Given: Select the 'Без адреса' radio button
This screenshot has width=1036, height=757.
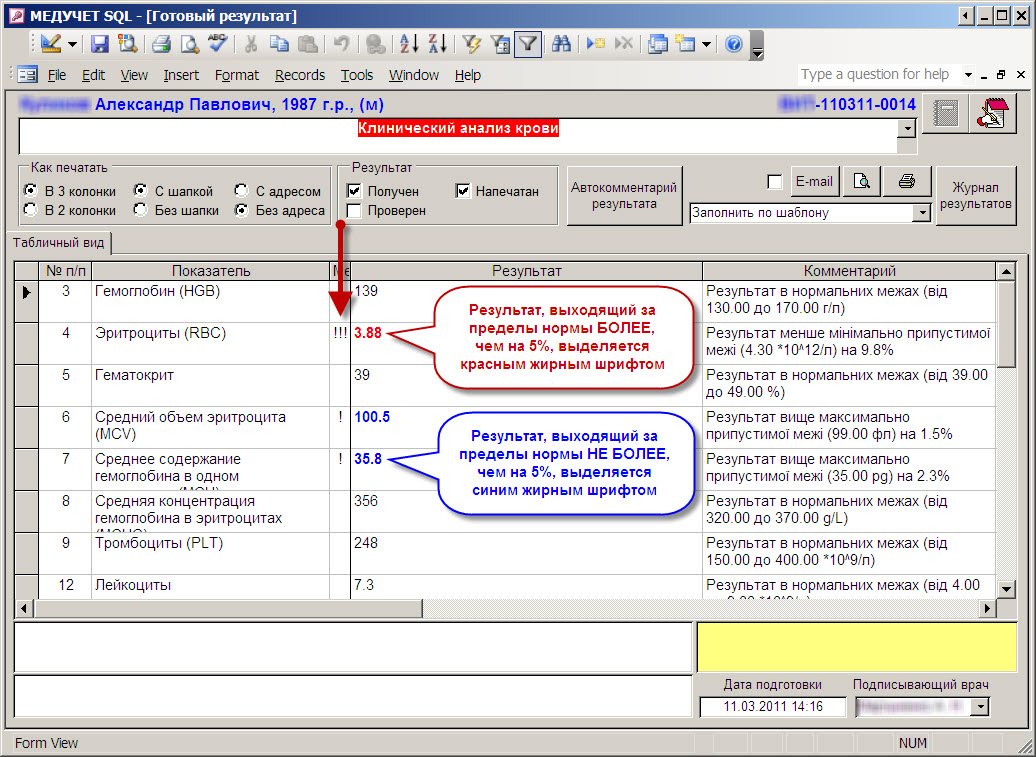Looking at the screenshot, I should click(x=241, y=209).
